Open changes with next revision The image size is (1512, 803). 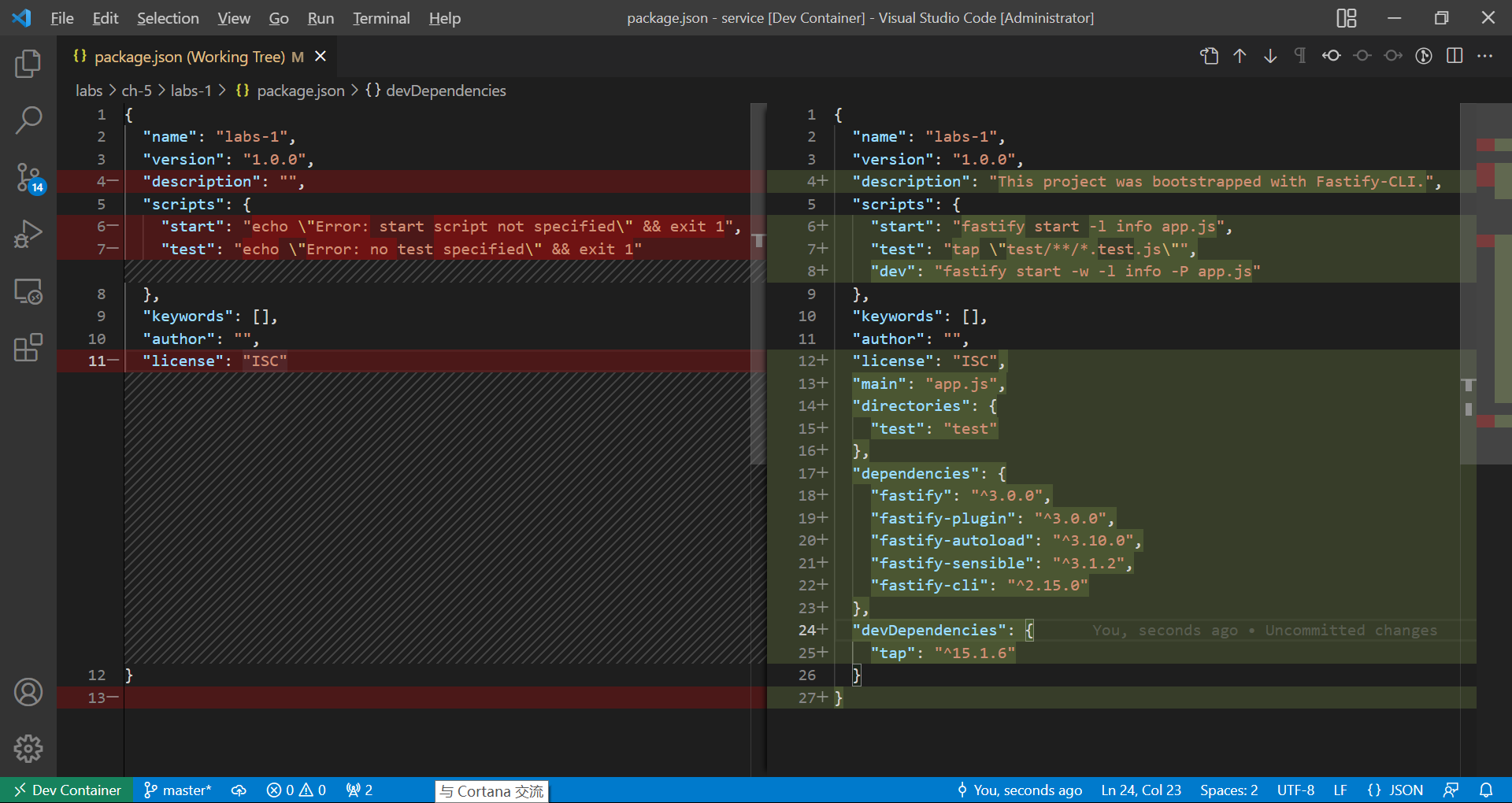pos(1393,56)
